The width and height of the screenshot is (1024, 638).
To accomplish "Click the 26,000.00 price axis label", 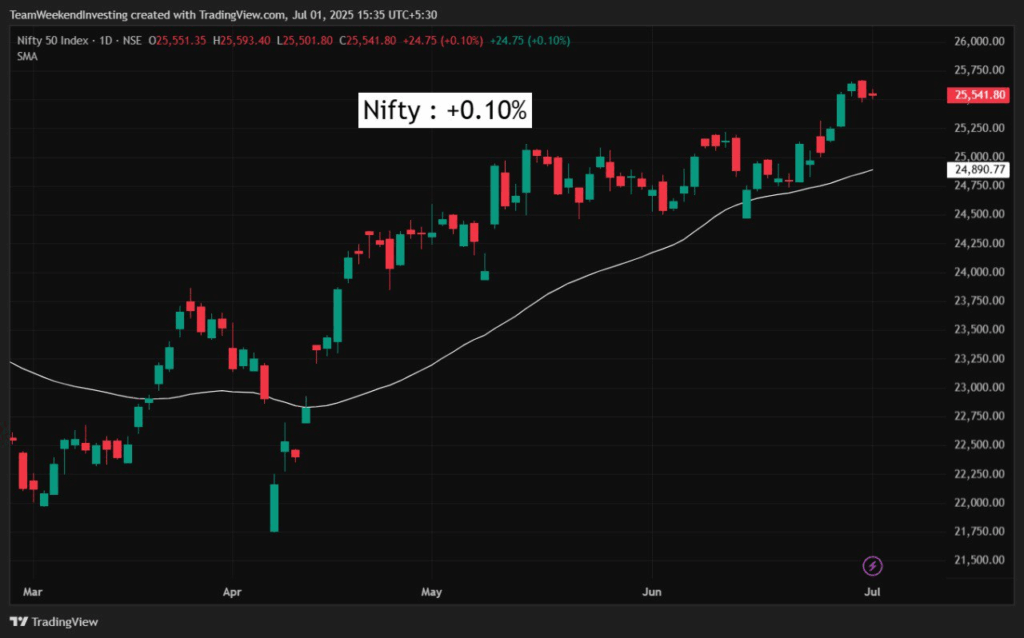I will coord(979,41).
